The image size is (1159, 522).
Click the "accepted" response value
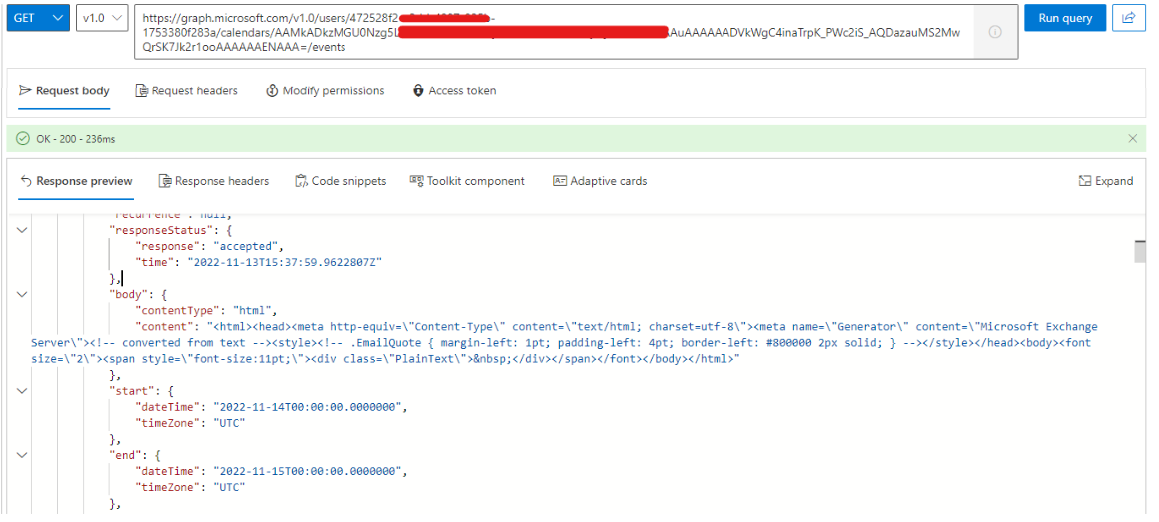243,246
